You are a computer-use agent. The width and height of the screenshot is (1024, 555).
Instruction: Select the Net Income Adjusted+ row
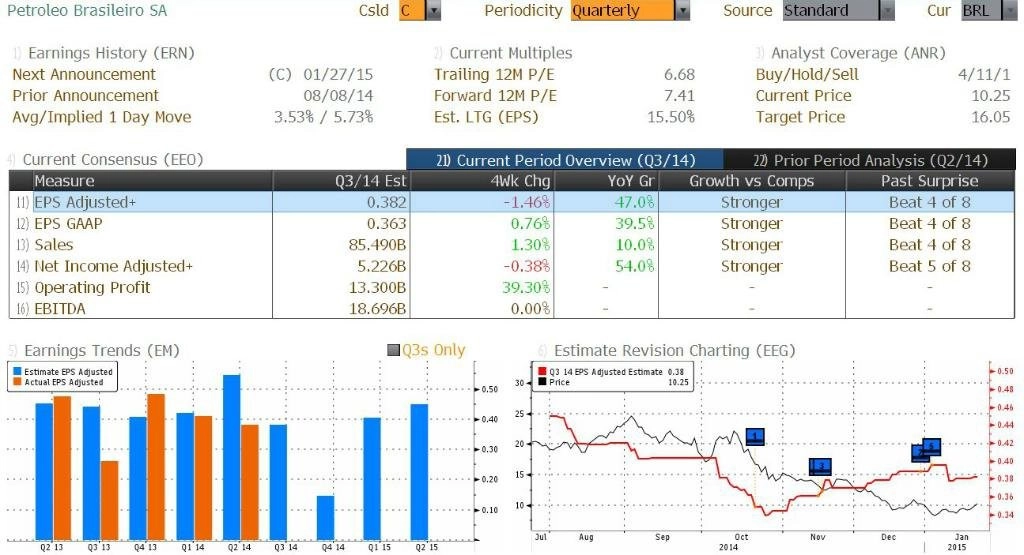512,266
